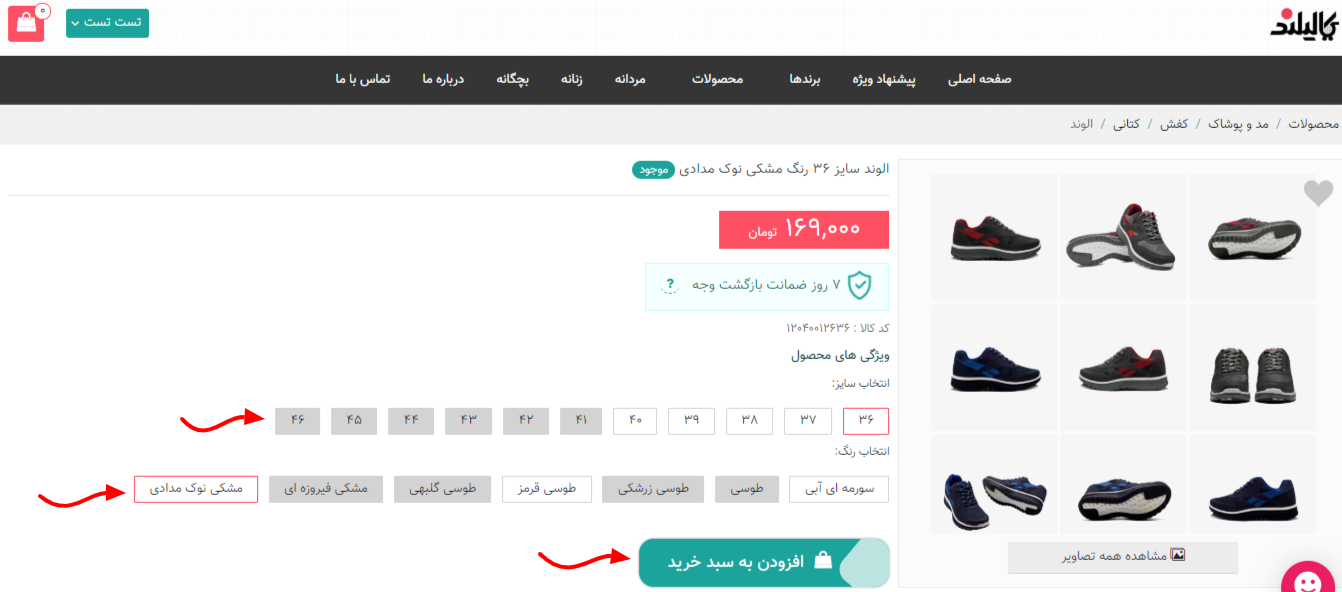Choose size ۳۹
Viewport: 1342px width, 592px height.
click(692, 421)
